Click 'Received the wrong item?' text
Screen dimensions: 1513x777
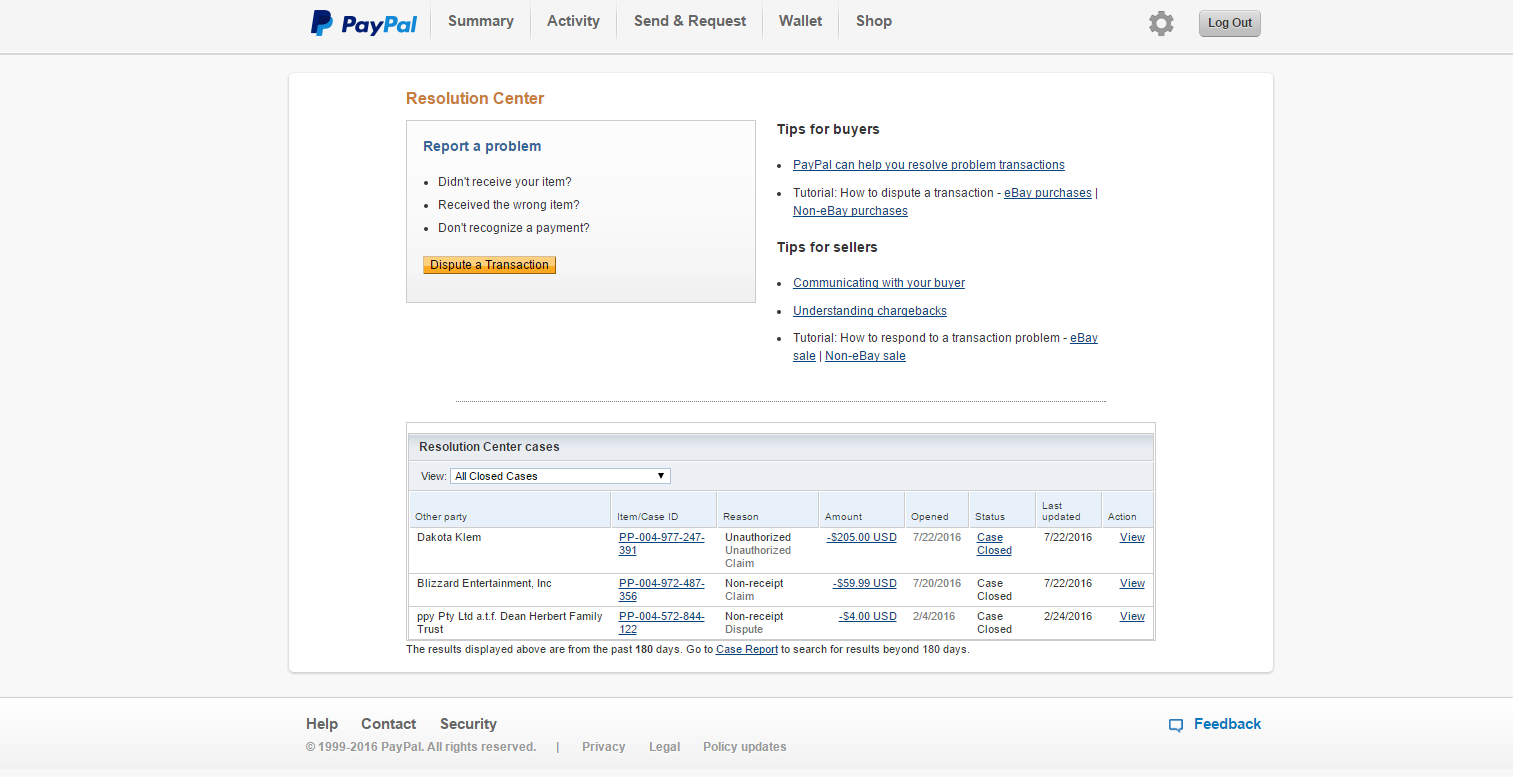point(509,205)
